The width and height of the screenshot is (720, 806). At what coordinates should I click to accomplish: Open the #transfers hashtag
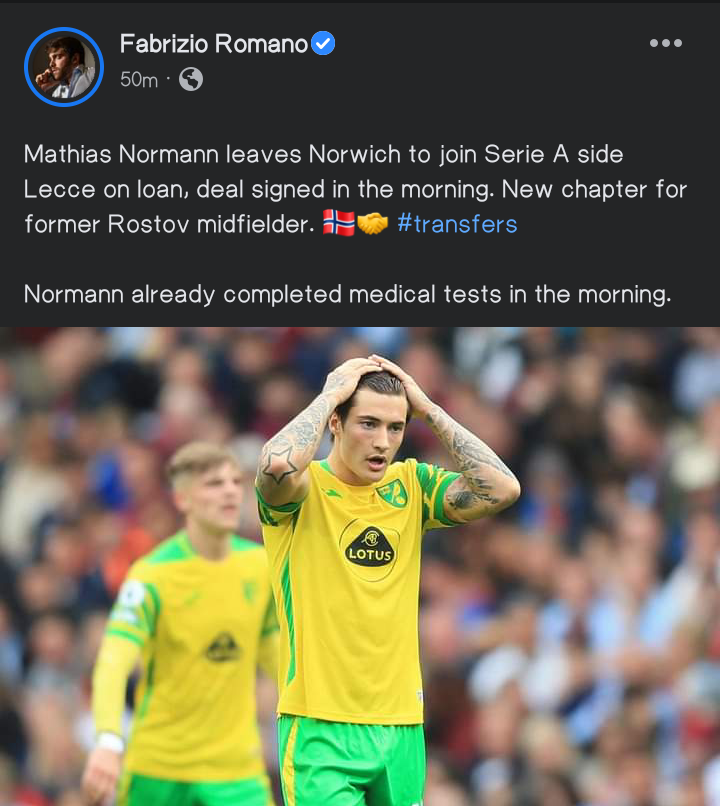[457, 224]
